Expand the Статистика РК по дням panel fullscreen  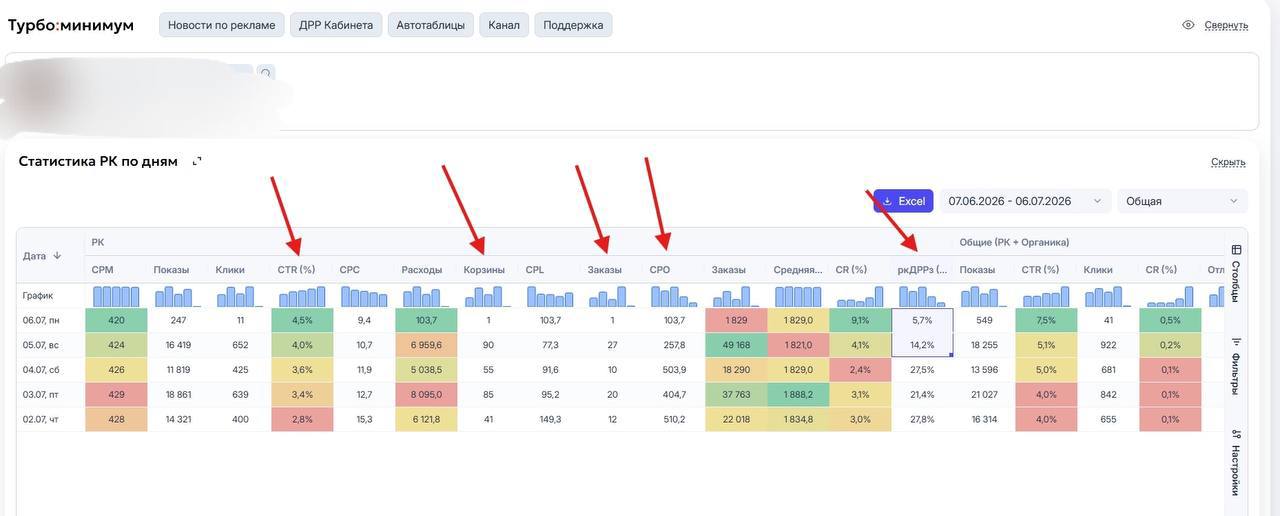pos(197,161)
